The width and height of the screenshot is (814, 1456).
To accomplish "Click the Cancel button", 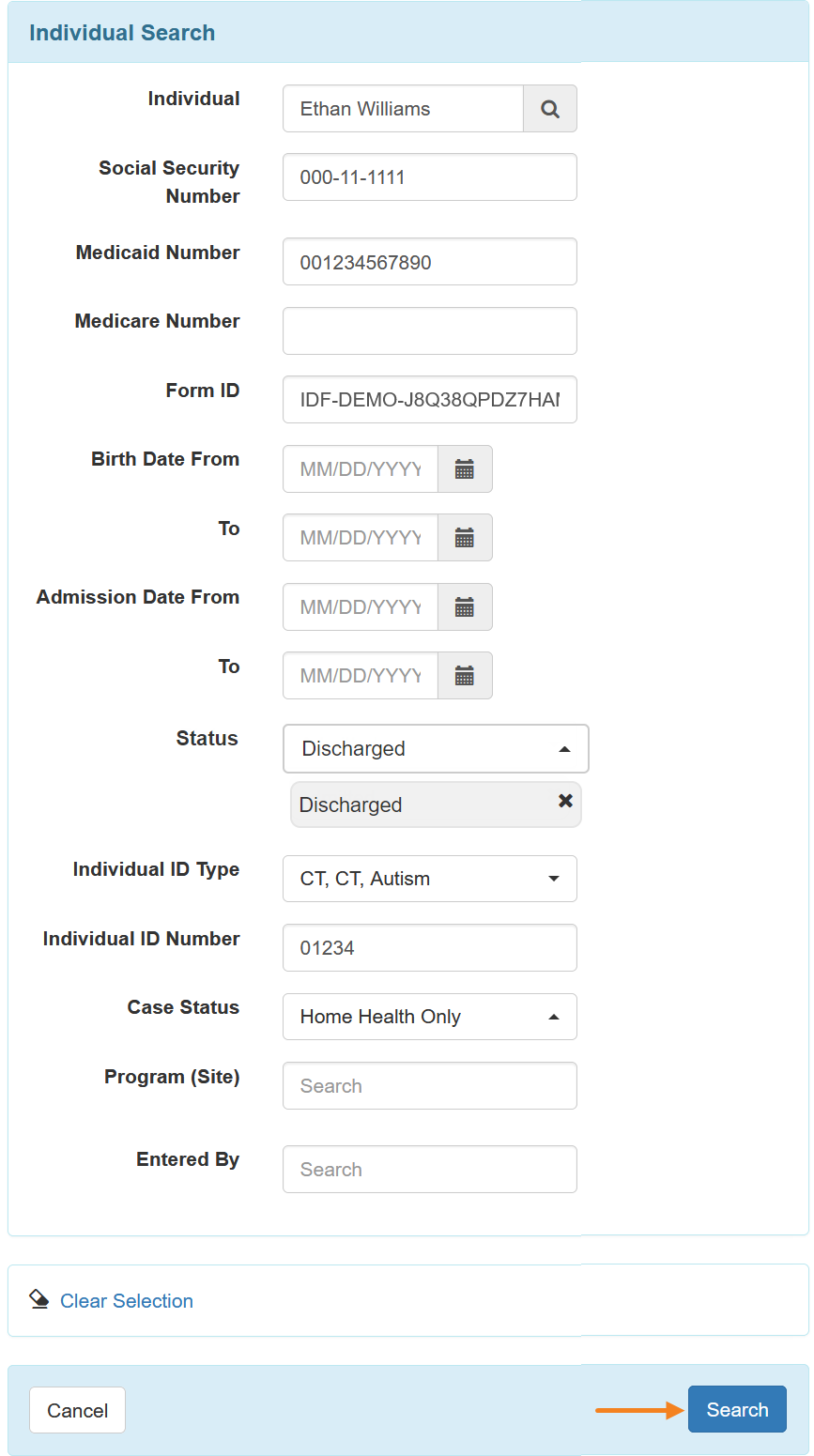I will pyautogui.click(x=77, y=1410).
